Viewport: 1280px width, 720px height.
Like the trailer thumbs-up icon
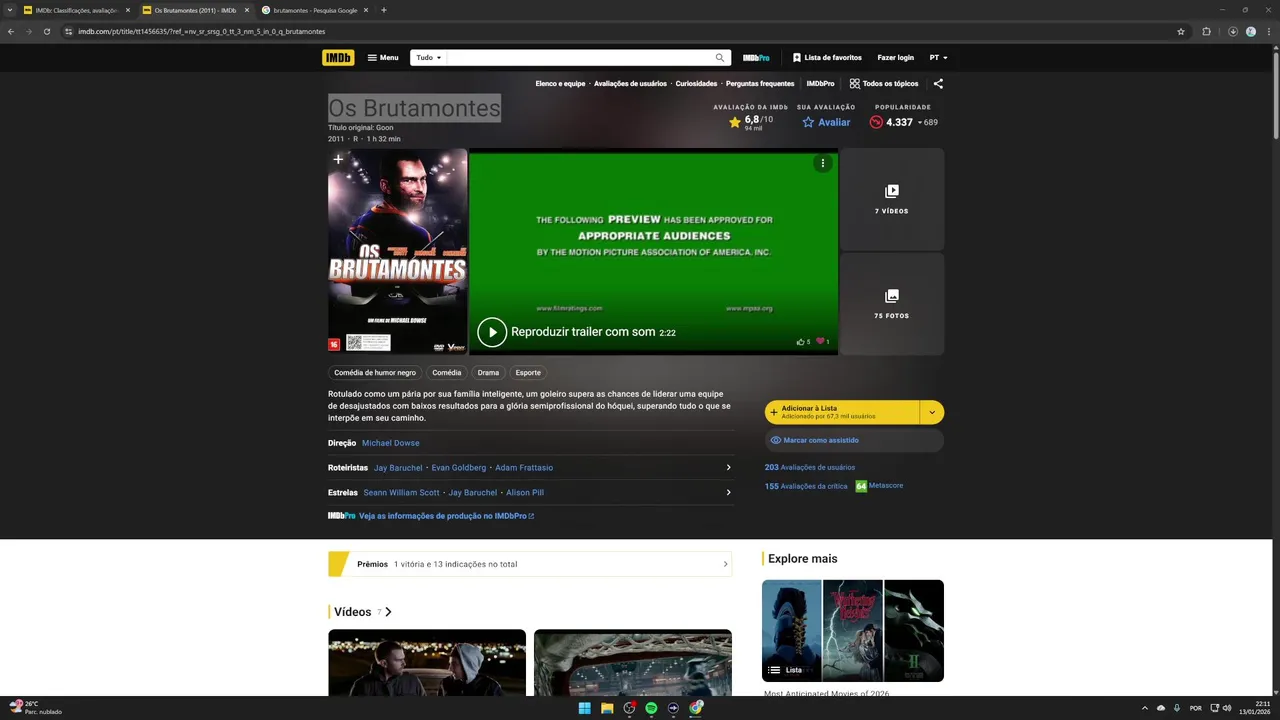(x=803, y=342)
